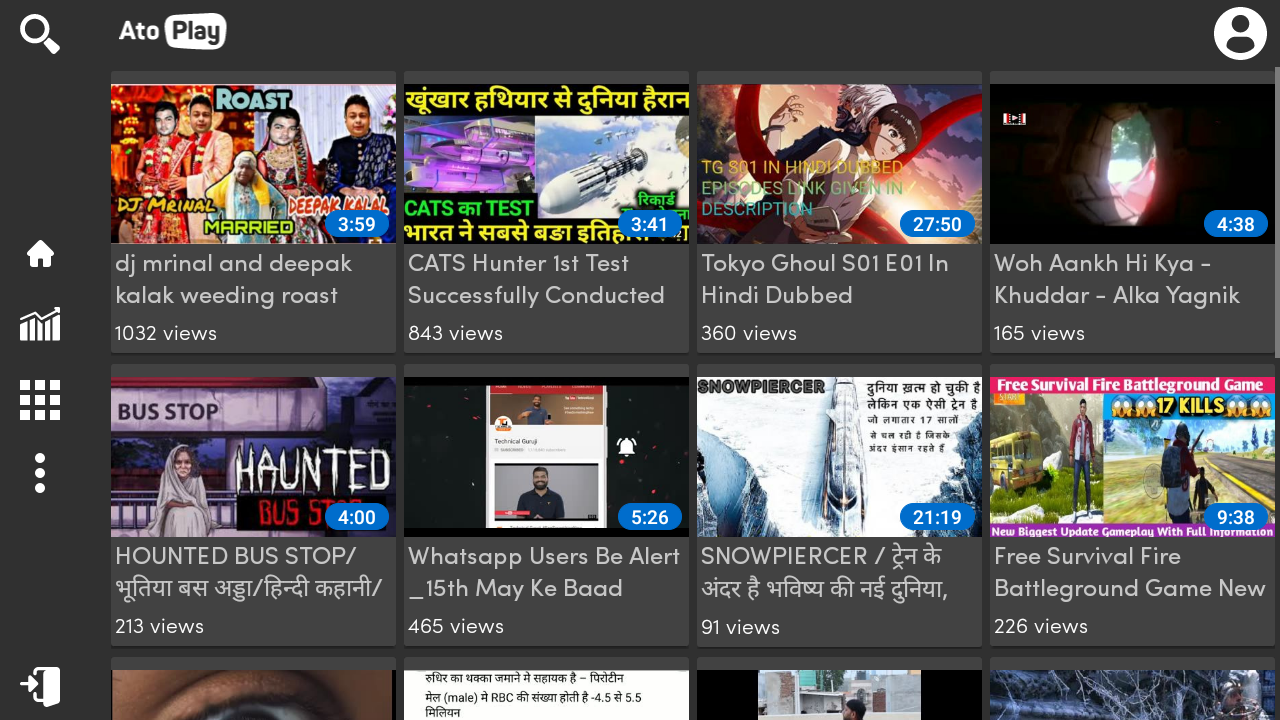Click the 3:59 duration badge
This screenshot has height=720, width=1280.
(x=357, y=224)
